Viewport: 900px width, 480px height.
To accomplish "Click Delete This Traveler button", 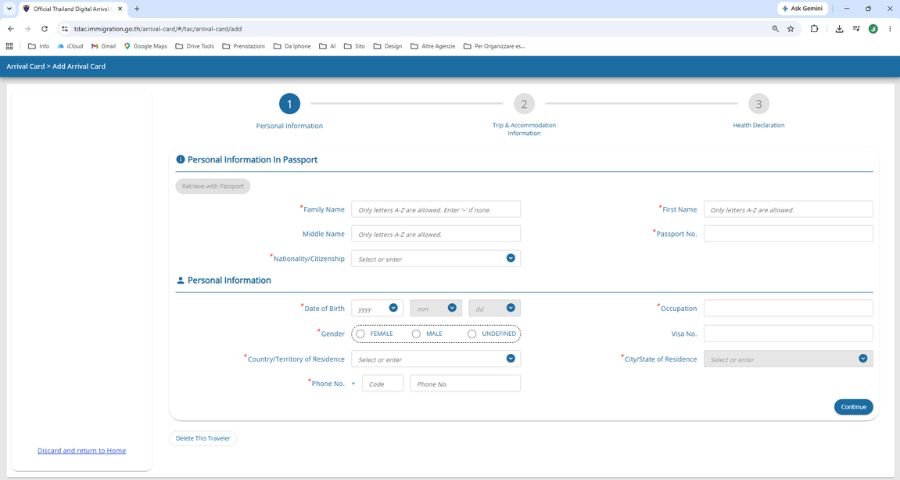I will [203, 438].
